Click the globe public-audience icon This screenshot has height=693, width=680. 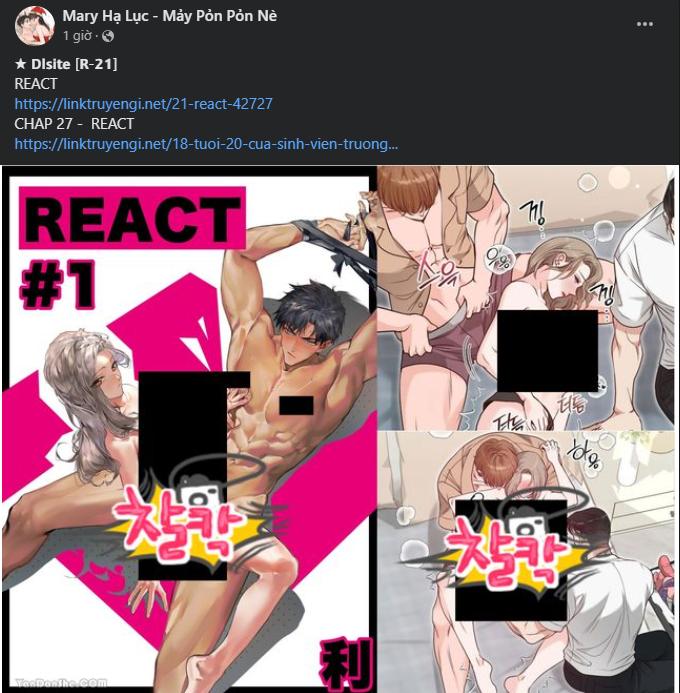click(x=108, y=36)
